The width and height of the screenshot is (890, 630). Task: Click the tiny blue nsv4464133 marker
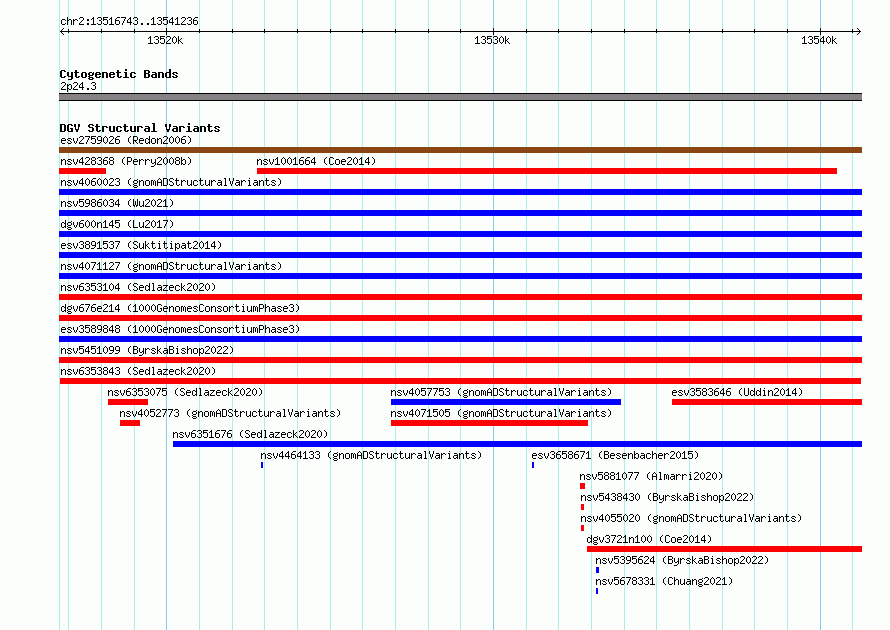[262, 465]
